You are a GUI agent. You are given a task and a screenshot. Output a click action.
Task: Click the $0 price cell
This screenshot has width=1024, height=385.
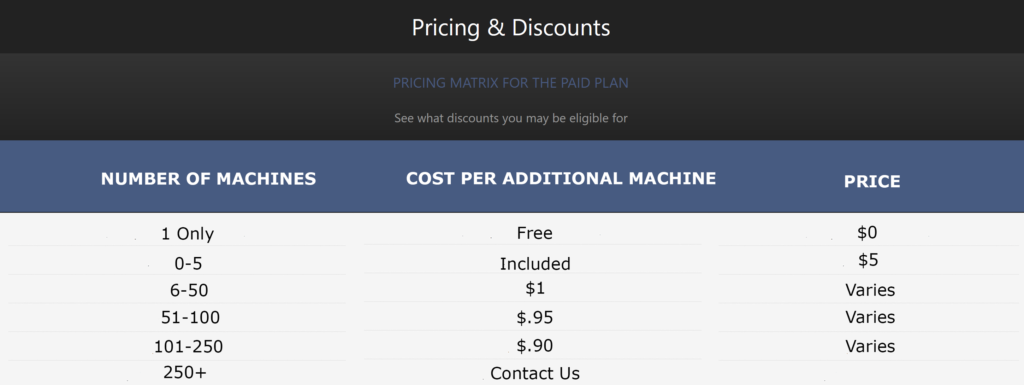867,232
